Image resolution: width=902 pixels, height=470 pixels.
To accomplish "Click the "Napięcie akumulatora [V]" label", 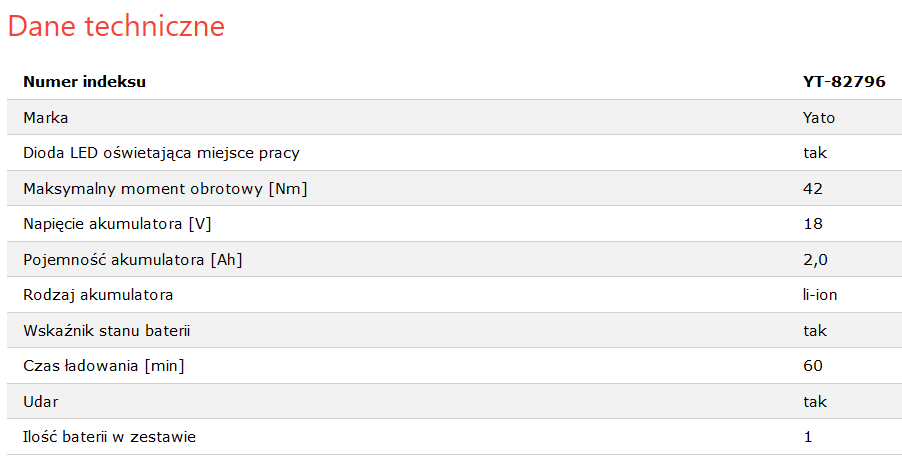I will (117, 224).
